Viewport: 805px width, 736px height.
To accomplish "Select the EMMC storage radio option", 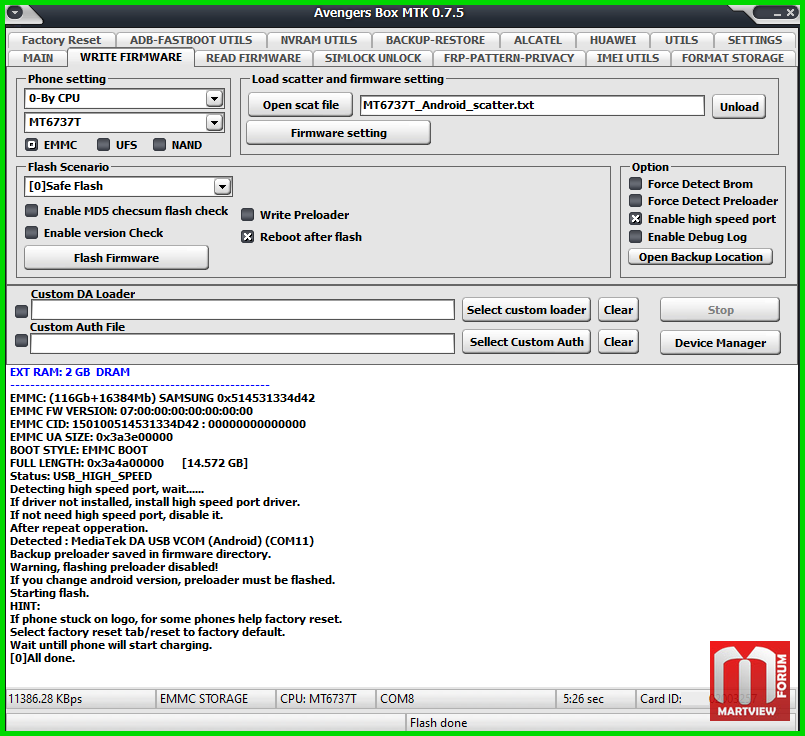I will click(x=31, y=145).
